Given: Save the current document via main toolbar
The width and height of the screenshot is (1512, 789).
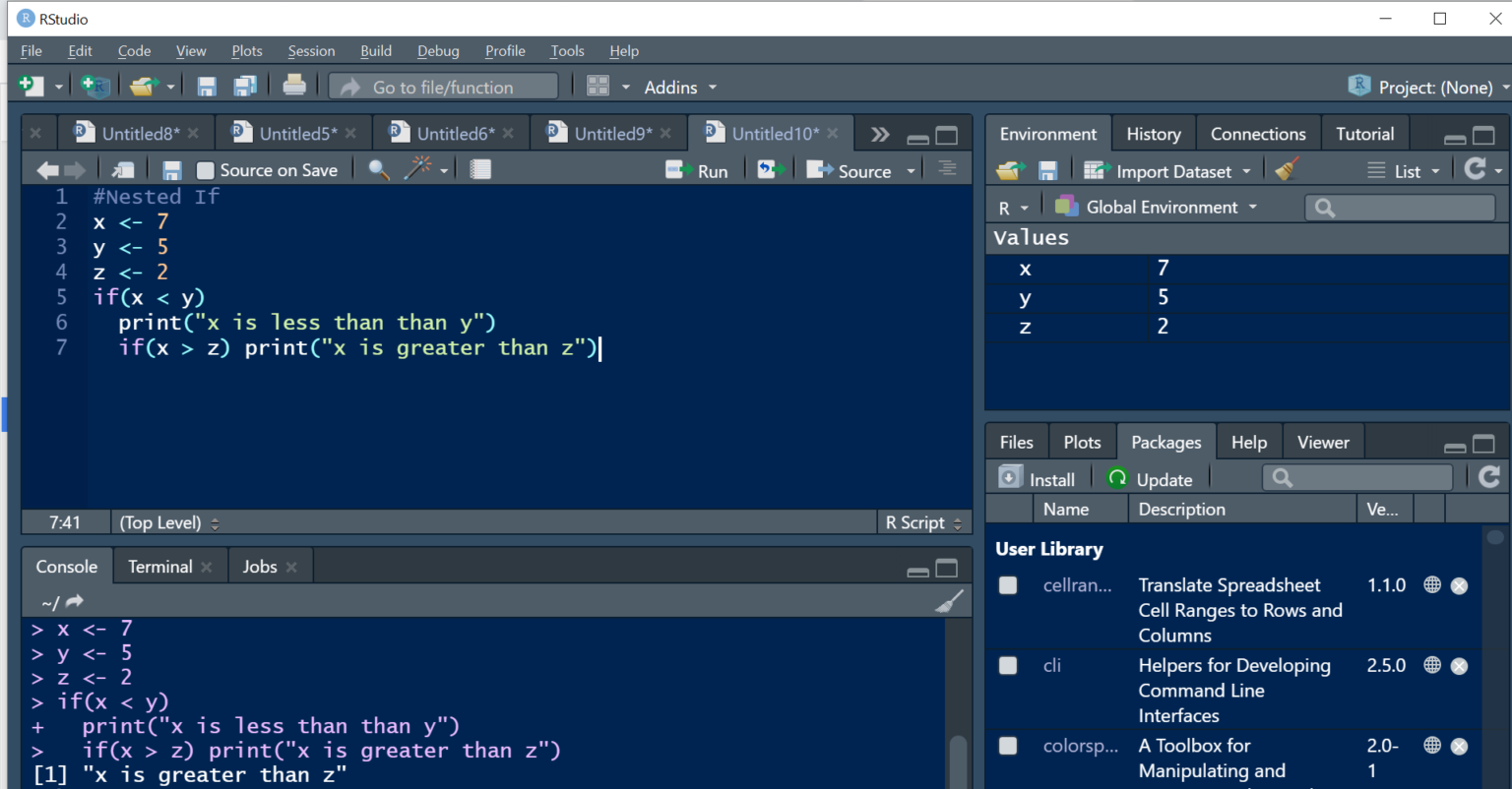Looking at the screenshot, I should click(x=207, y=87).
